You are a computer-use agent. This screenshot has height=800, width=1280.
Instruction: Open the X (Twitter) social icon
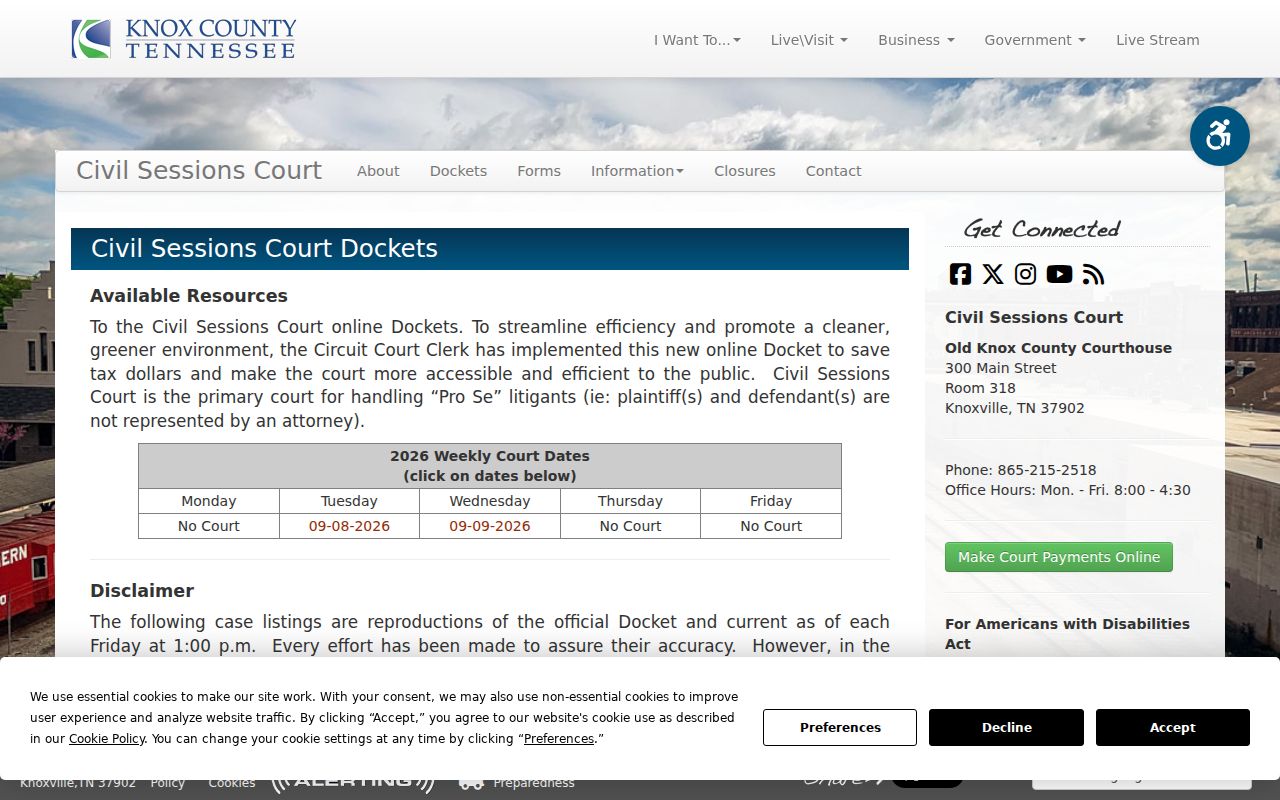coord(993,274)
